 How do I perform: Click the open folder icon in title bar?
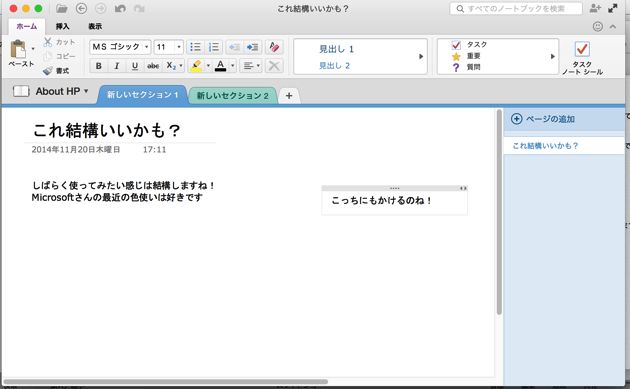[x=61, y=8]
